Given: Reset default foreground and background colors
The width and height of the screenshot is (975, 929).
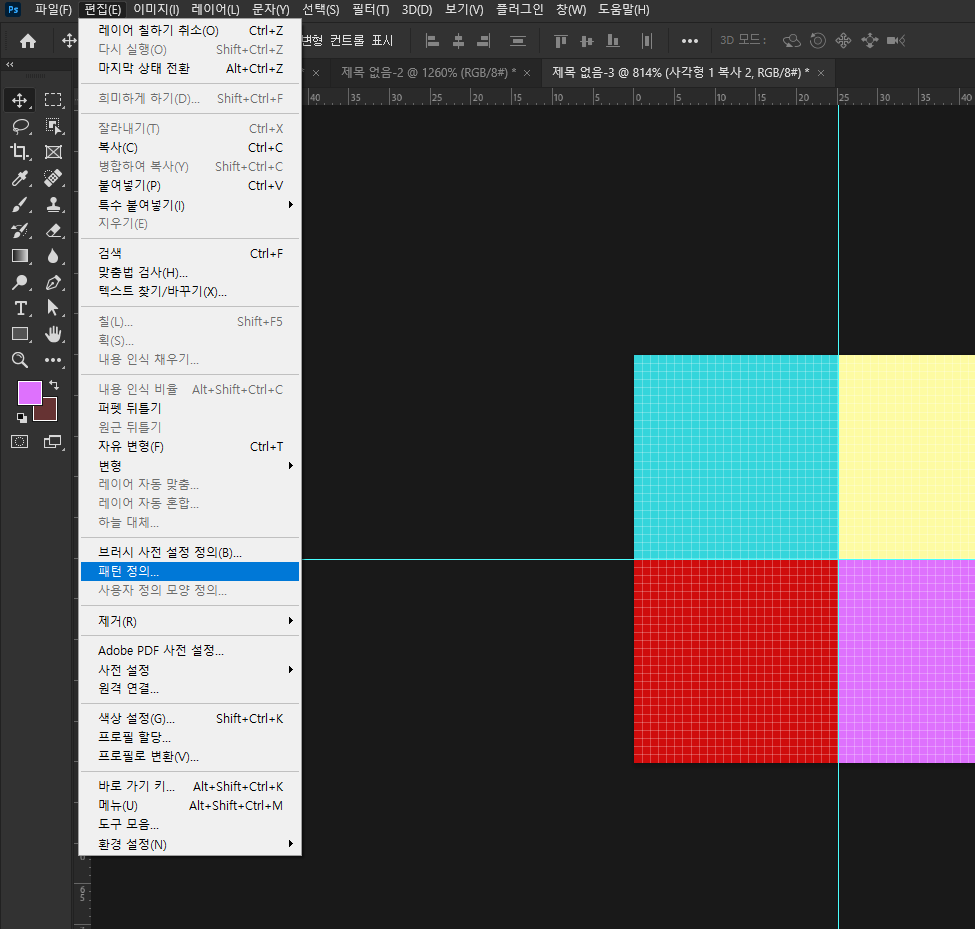Looking at the screenshot, I should click(22, 418).
